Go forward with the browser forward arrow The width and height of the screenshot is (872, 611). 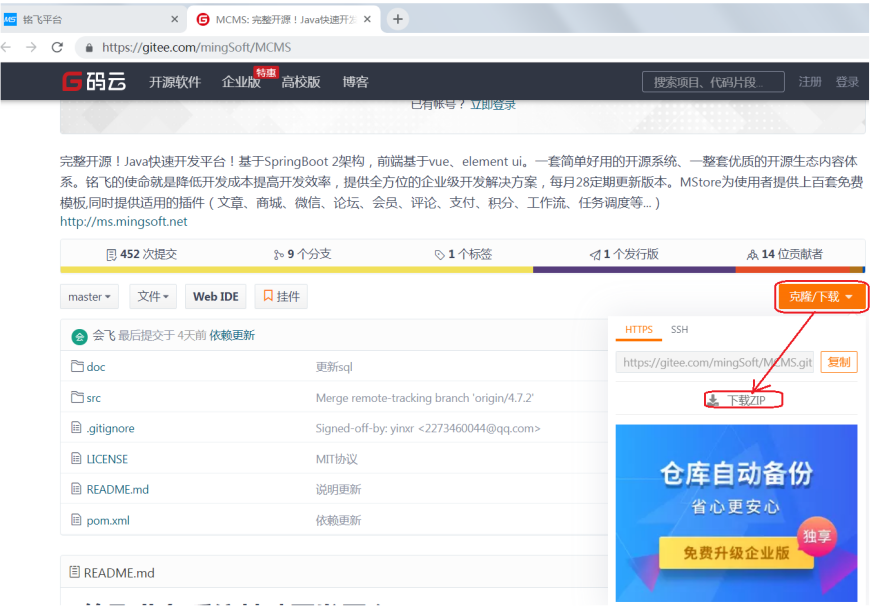pyautogui.click(x=31, y=47)
